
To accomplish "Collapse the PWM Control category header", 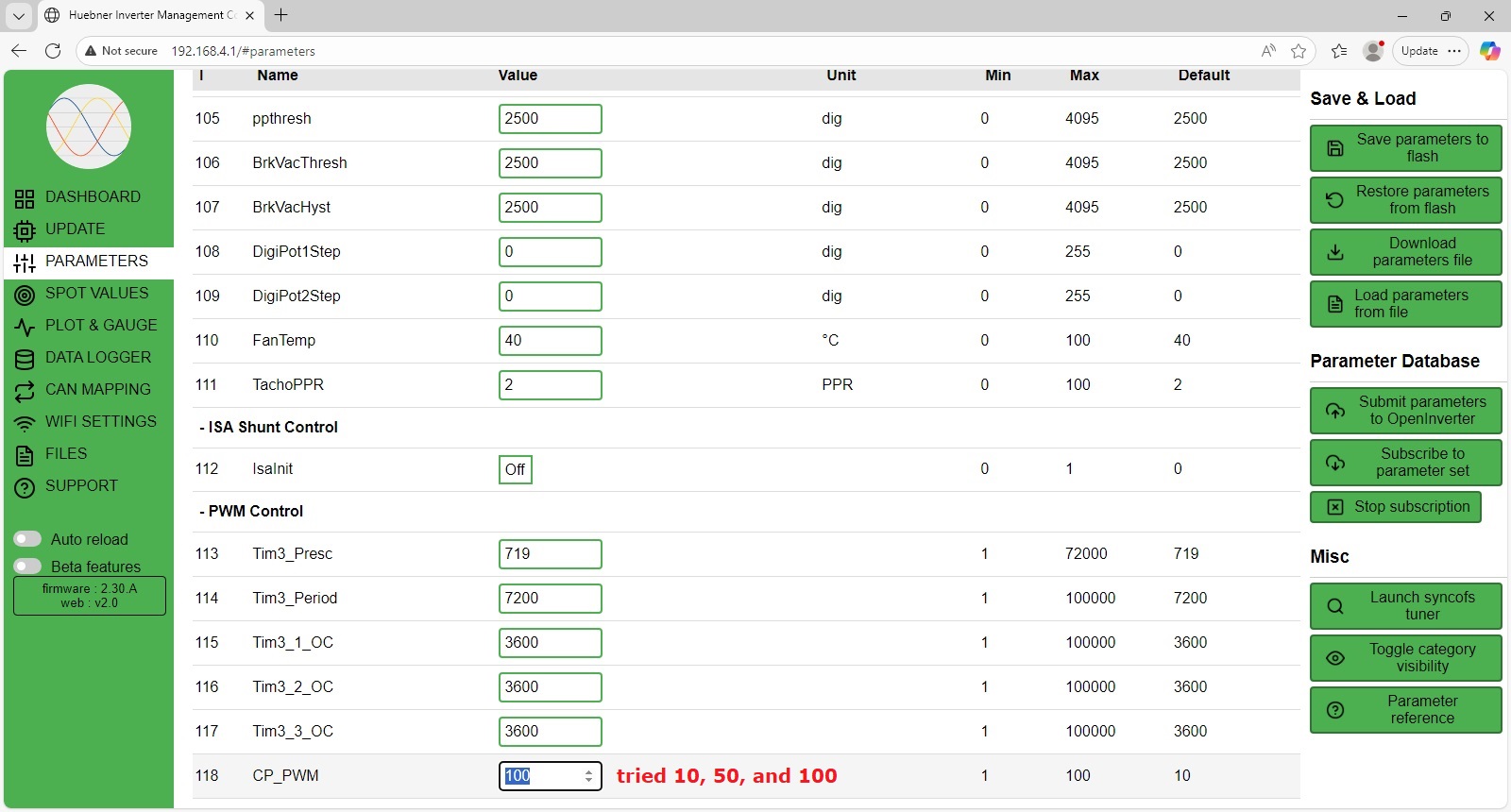I will (251, 512).
